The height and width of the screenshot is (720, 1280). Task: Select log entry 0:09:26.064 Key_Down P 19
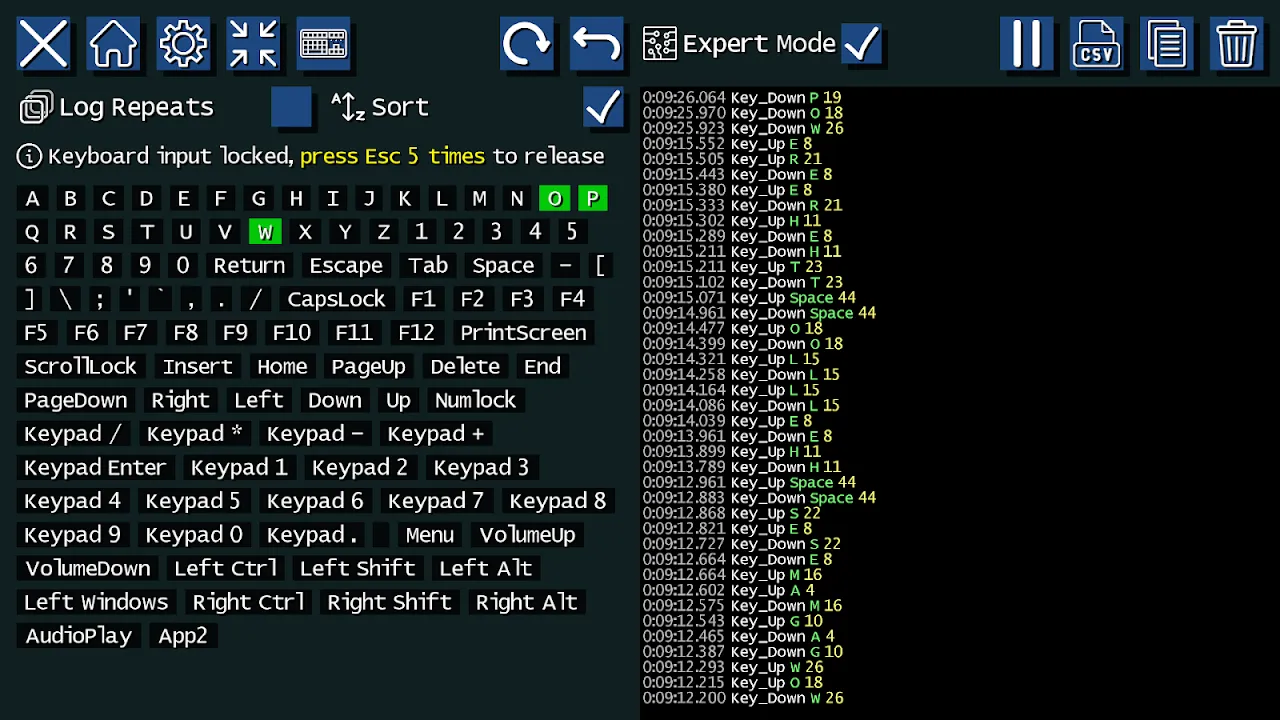[x=742, y=98]
